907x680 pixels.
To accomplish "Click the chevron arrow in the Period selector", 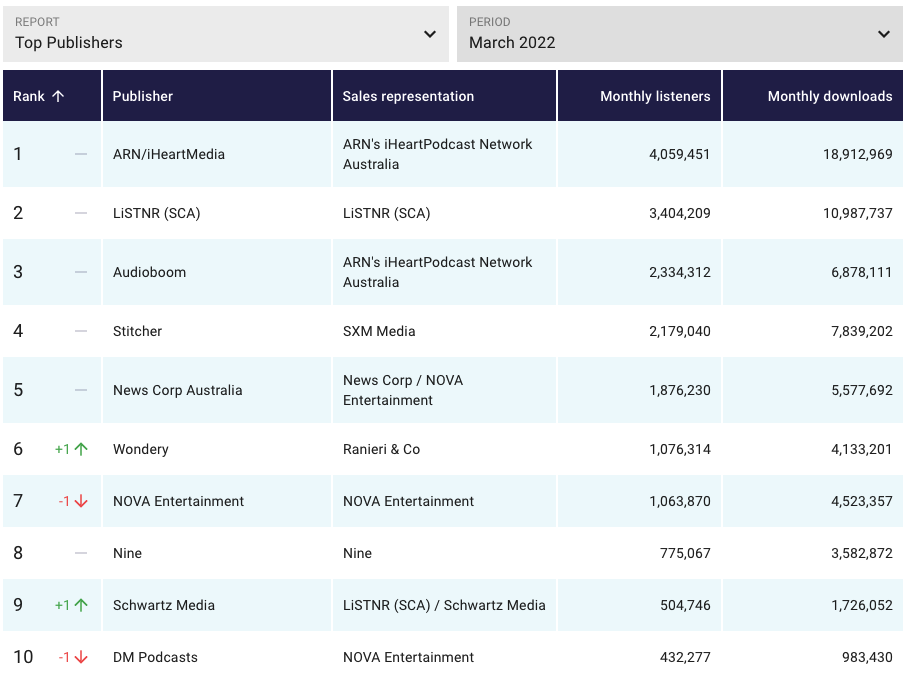I will click(x=884, y=34).
